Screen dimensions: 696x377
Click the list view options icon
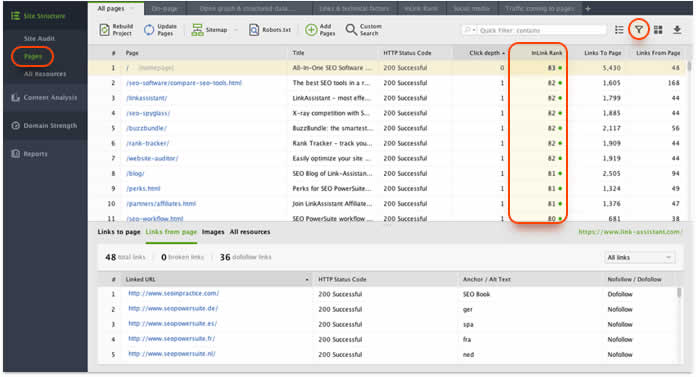(x=619, y=30)
